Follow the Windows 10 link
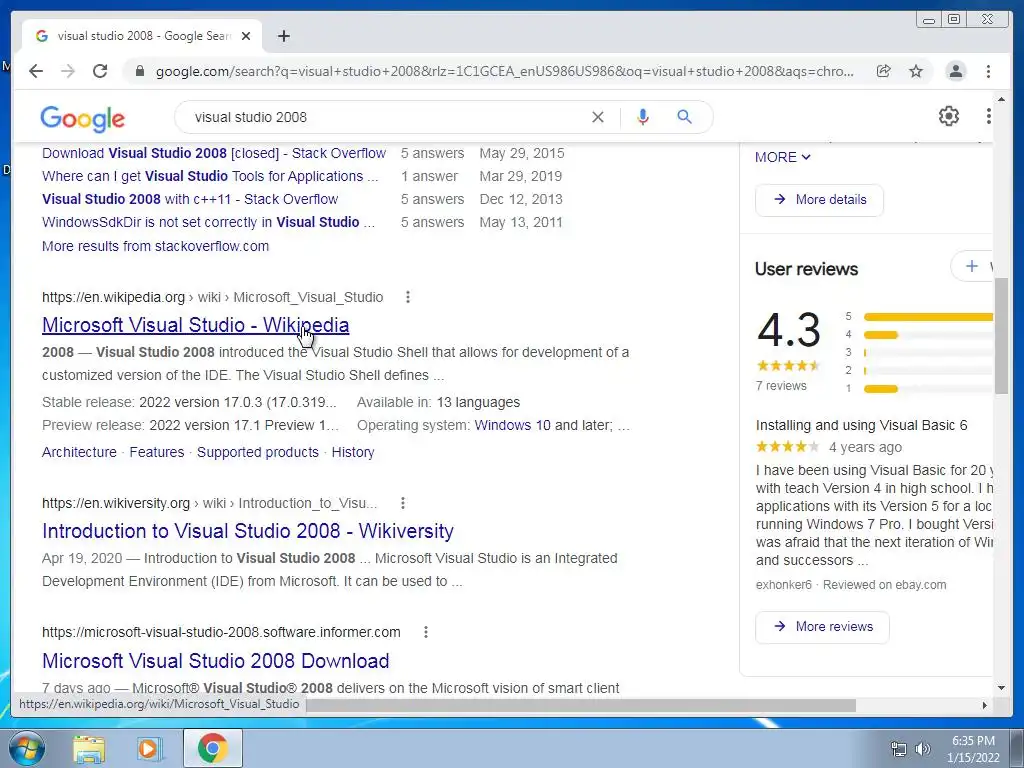This screenshot has width=1024, height=768. [x=513, y=425]
